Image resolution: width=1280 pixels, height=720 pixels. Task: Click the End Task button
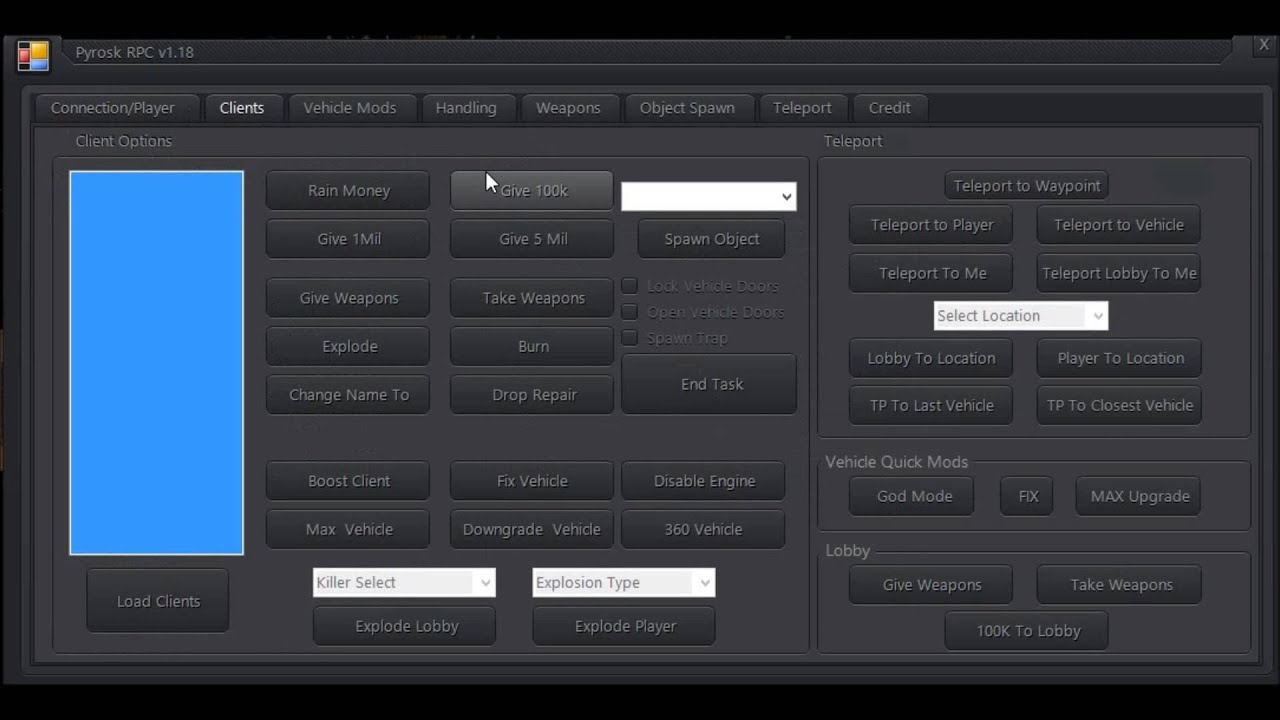(x=710, y=384)
